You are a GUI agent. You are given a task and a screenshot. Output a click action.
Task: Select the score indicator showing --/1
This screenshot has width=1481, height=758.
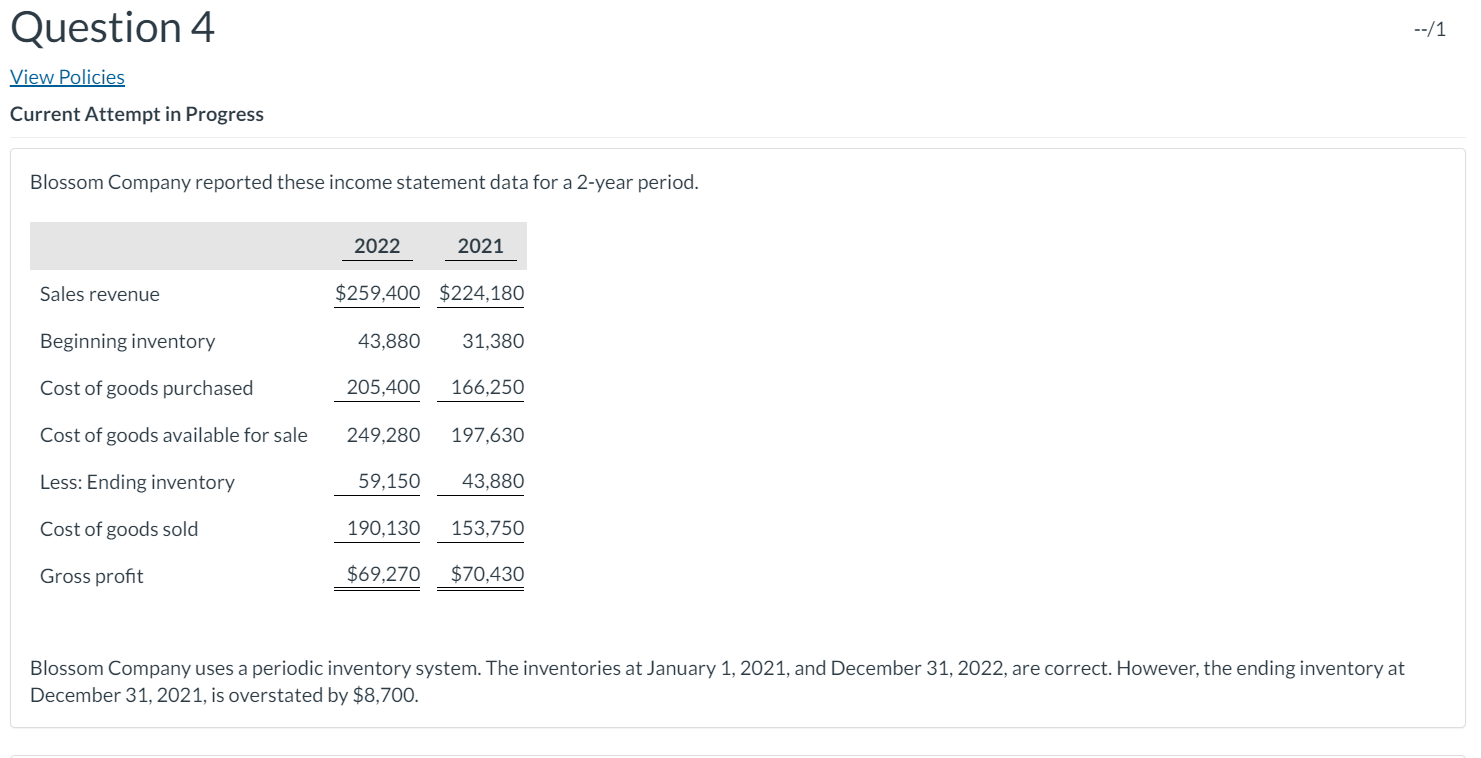[x=1430, y=29]
